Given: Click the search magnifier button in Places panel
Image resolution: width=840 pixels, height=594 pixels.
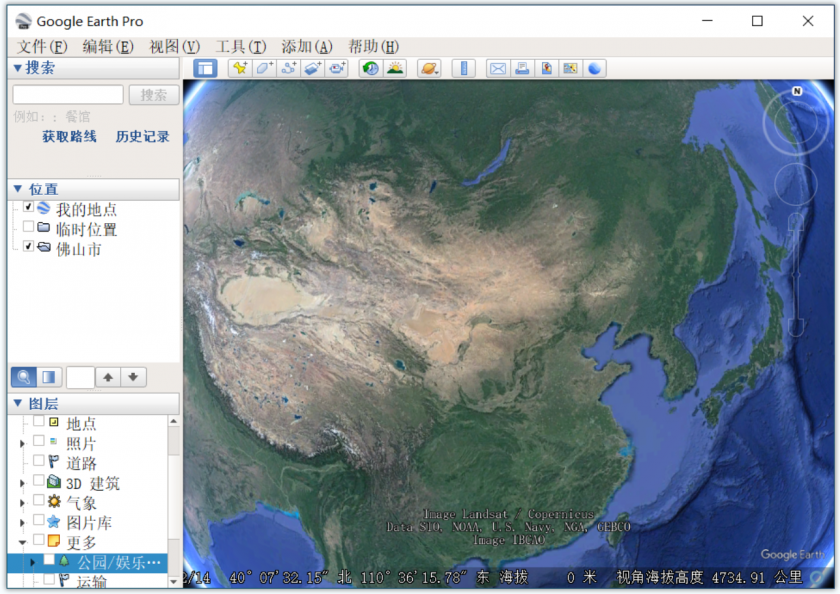Looking at the screenshot, I should (24, 377).
